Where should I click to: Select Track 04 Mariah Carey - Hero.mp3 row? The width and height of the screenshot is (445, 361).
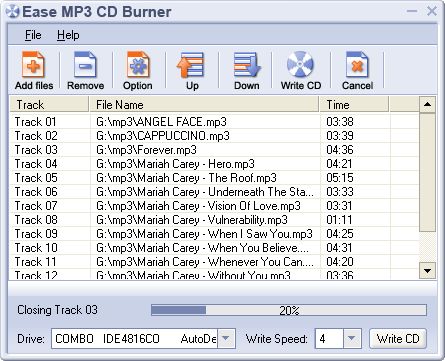pyautogui.click(x=213, y=164)
